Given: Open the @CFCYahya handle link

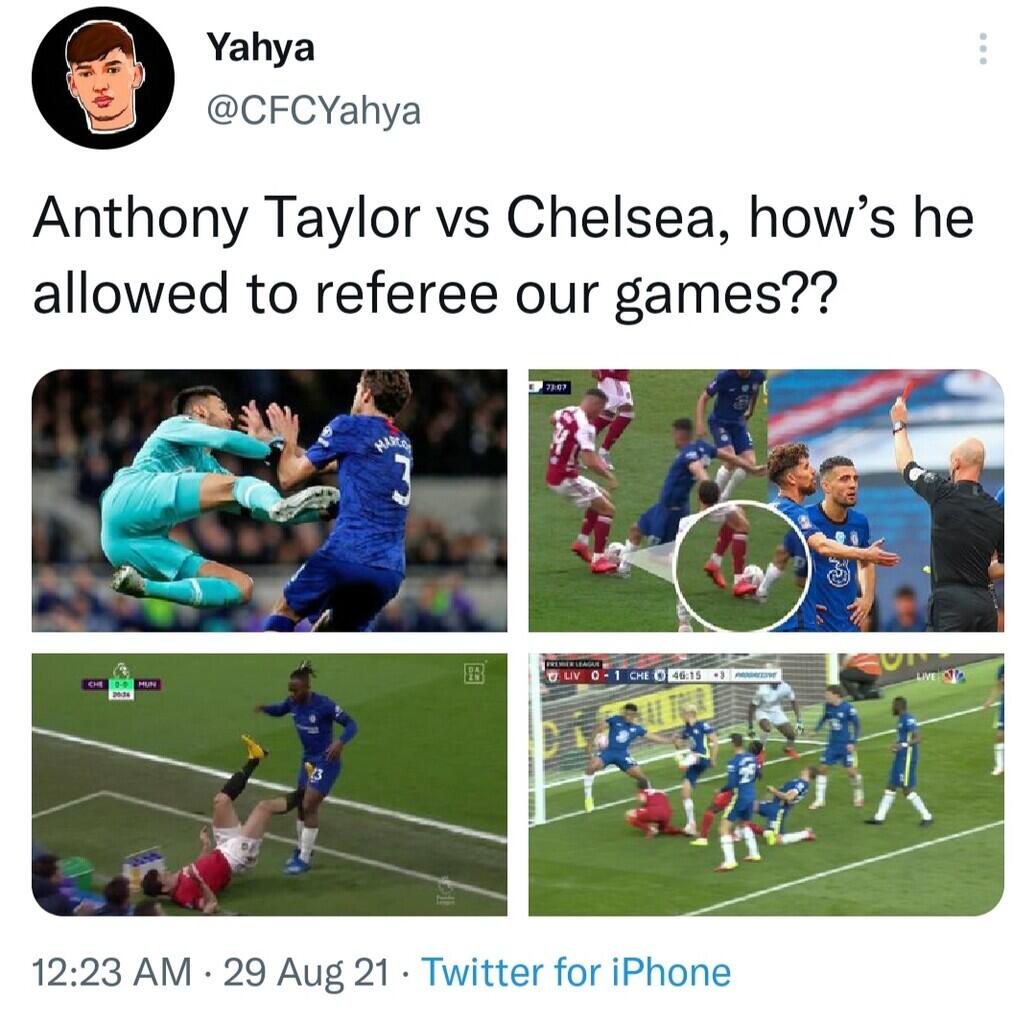Looking at the screenshot, I should [x=314, y=110].
